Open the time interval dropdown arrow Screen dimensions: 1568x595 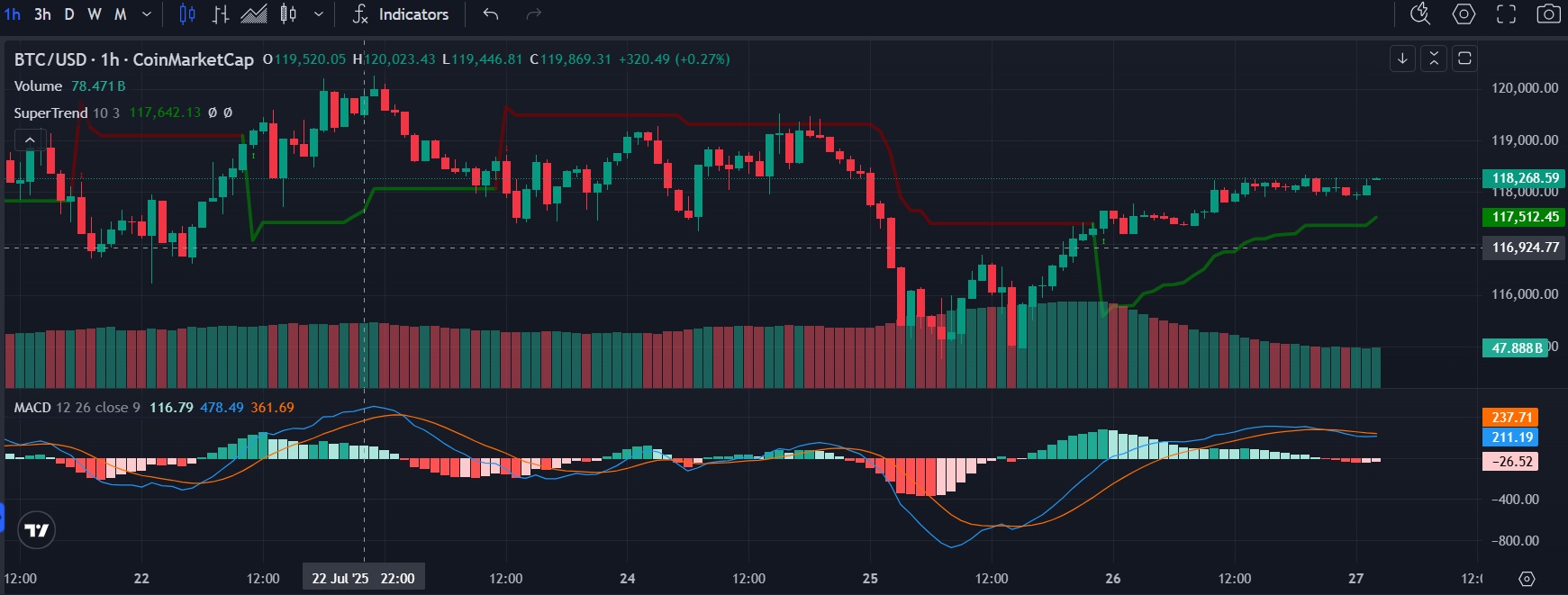(147, 14)
